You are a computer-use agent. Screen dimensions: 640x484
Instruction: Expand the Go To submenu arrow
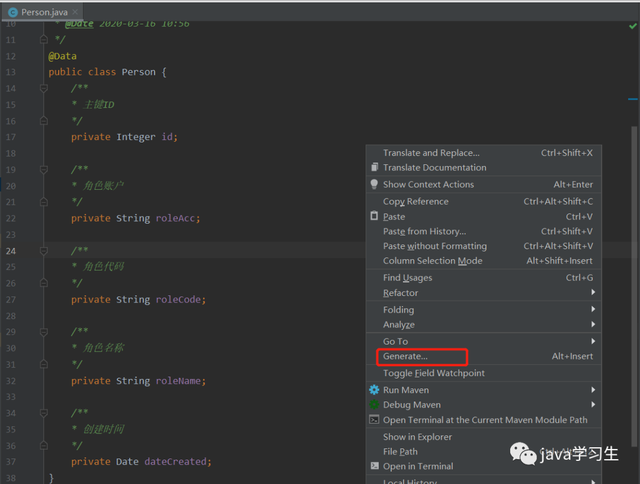coord(593,341)
